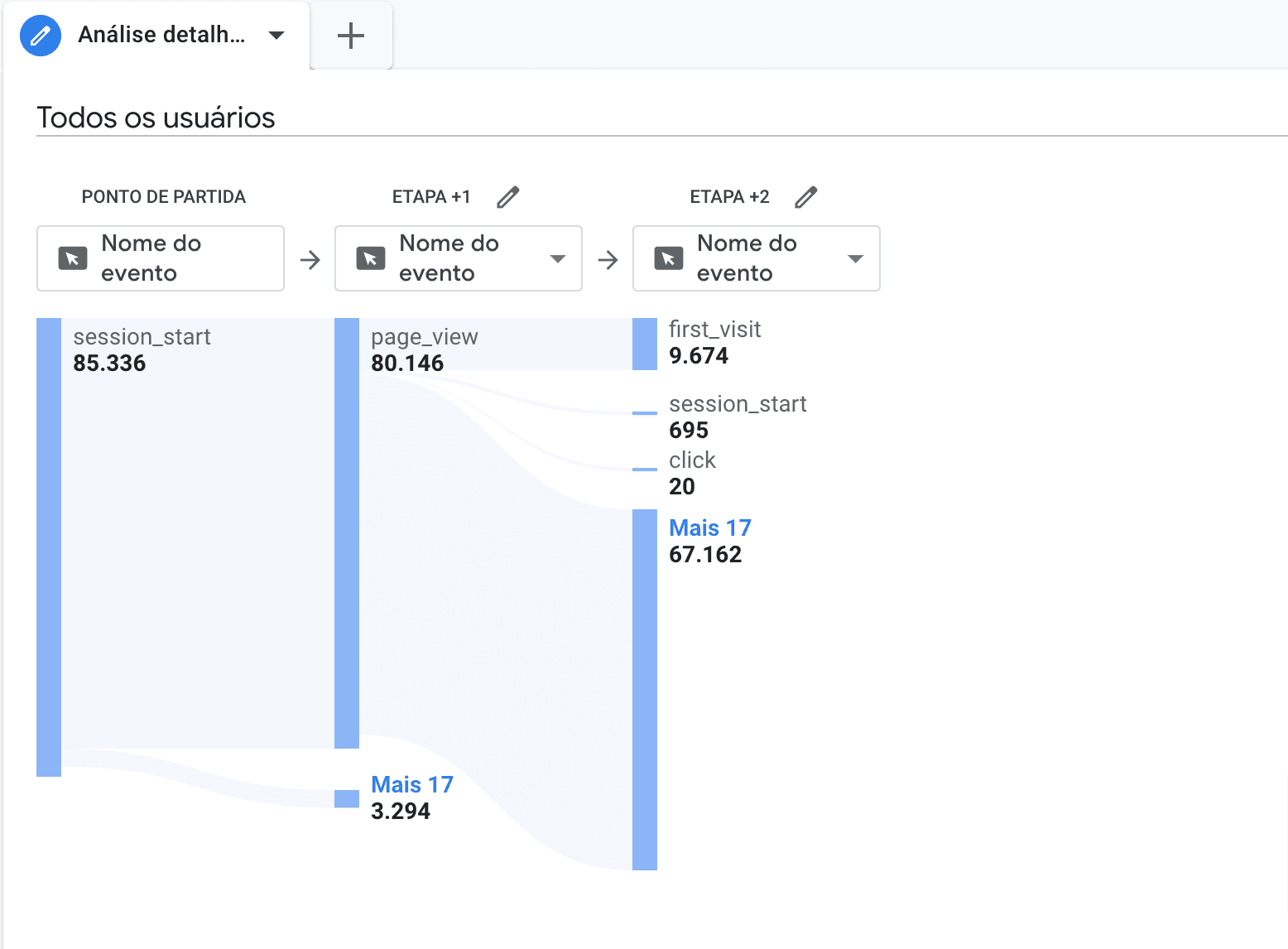Select the PONTO DE PARTIDA Nome do evento box
This screenshot has width=1288, height=949.
161,258
